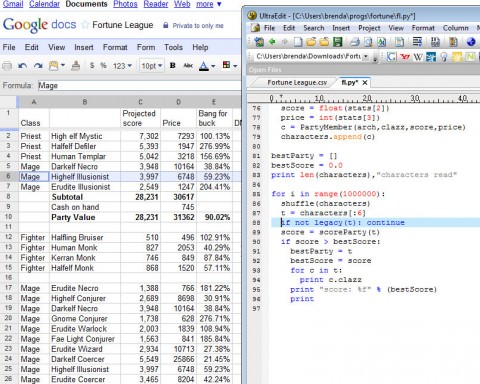Click the Wikipedia W icon in UltraEdit
Screen dimensions: 480x384
click(x=418, y=57)
